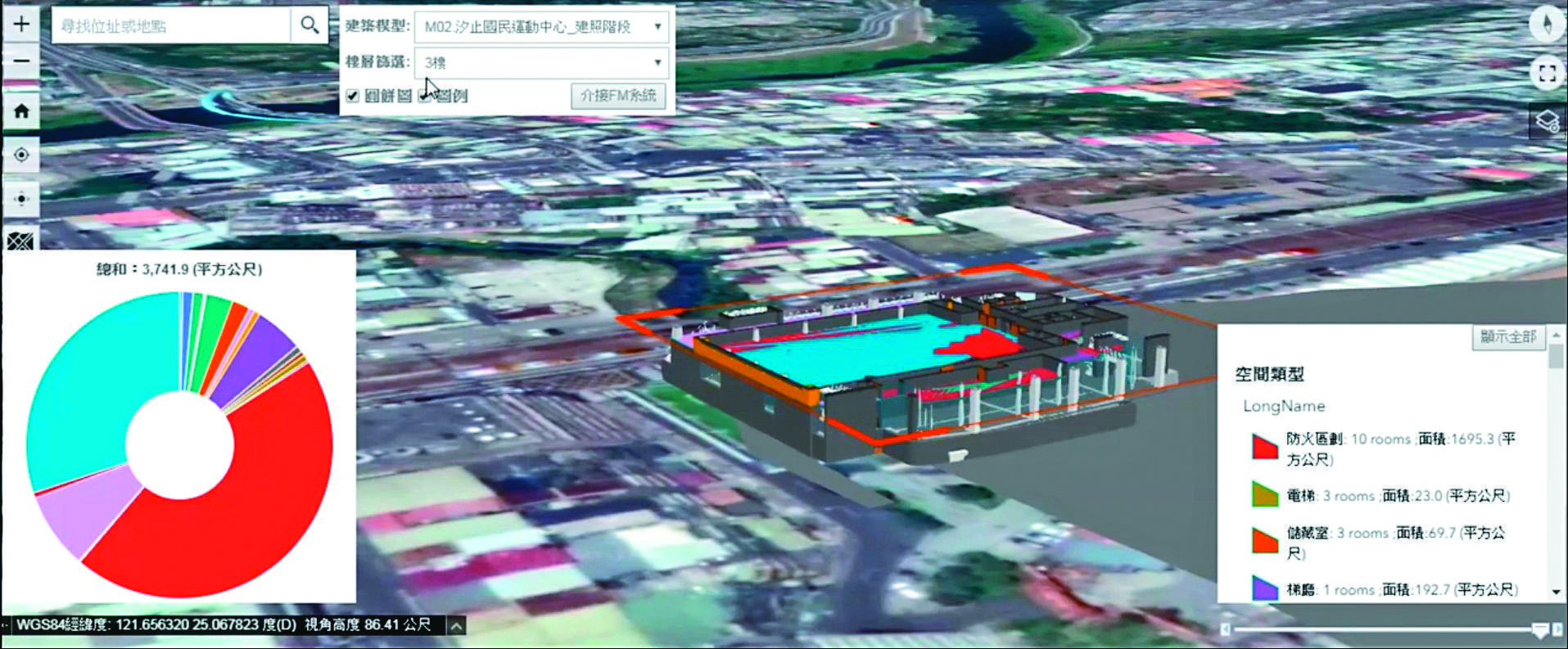Click the purple 梯廳 legend swatch
Viewport: 1568px width, 649px height.
tap(1265, 588)
